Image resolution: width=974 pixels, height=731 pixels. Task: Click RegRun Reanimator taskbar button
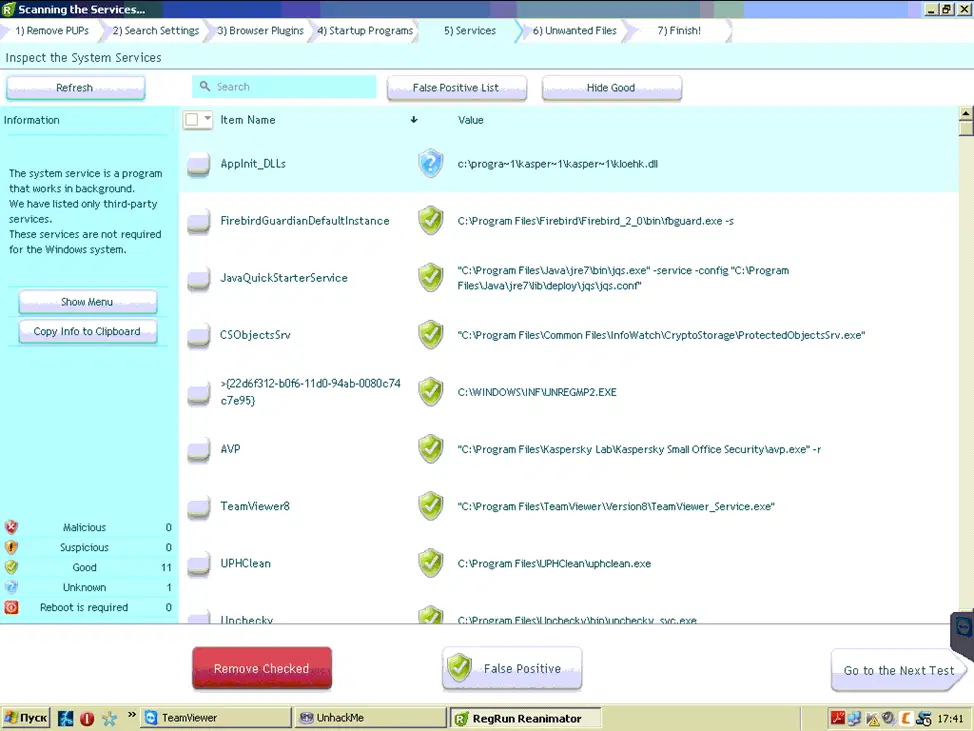point(525,718)
